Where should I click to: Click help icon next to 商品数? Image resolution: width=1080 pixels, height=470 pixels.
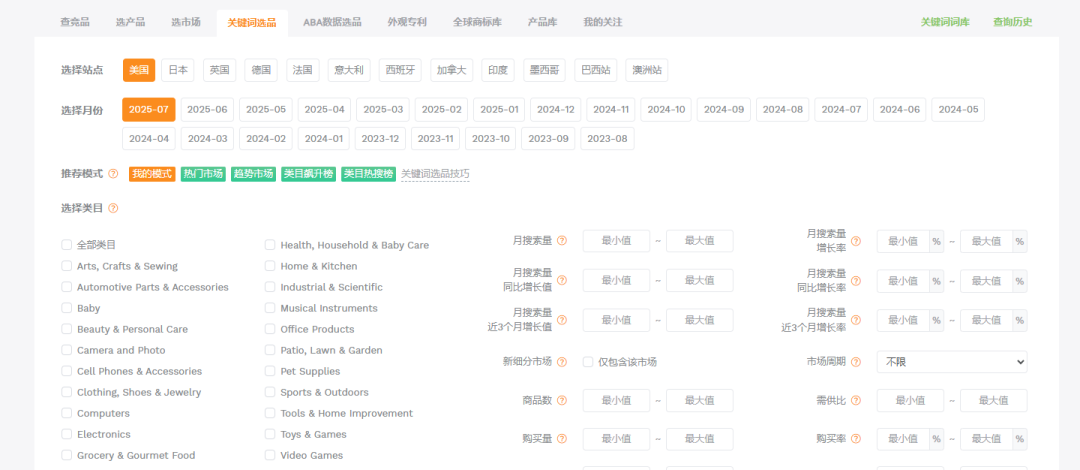562,400
